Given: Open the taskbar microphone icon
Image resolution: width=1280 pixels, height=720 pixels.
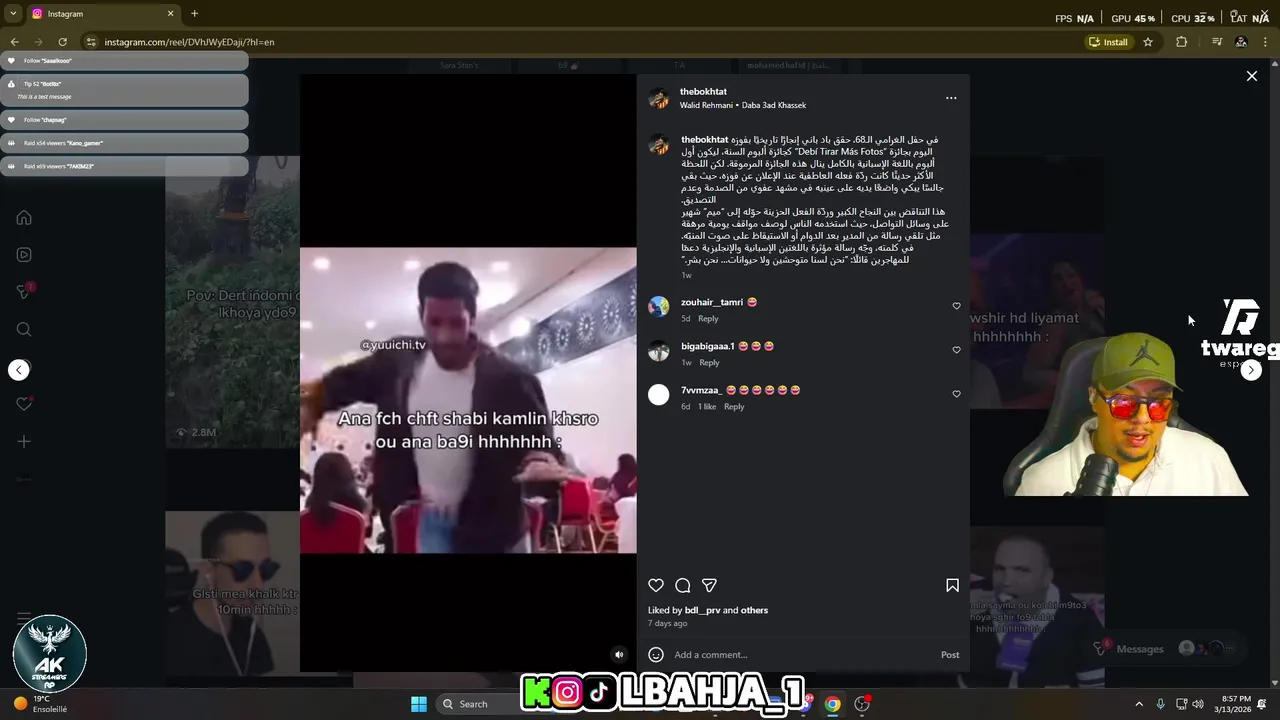Looking at the screenshot, I should (1160, 704).
